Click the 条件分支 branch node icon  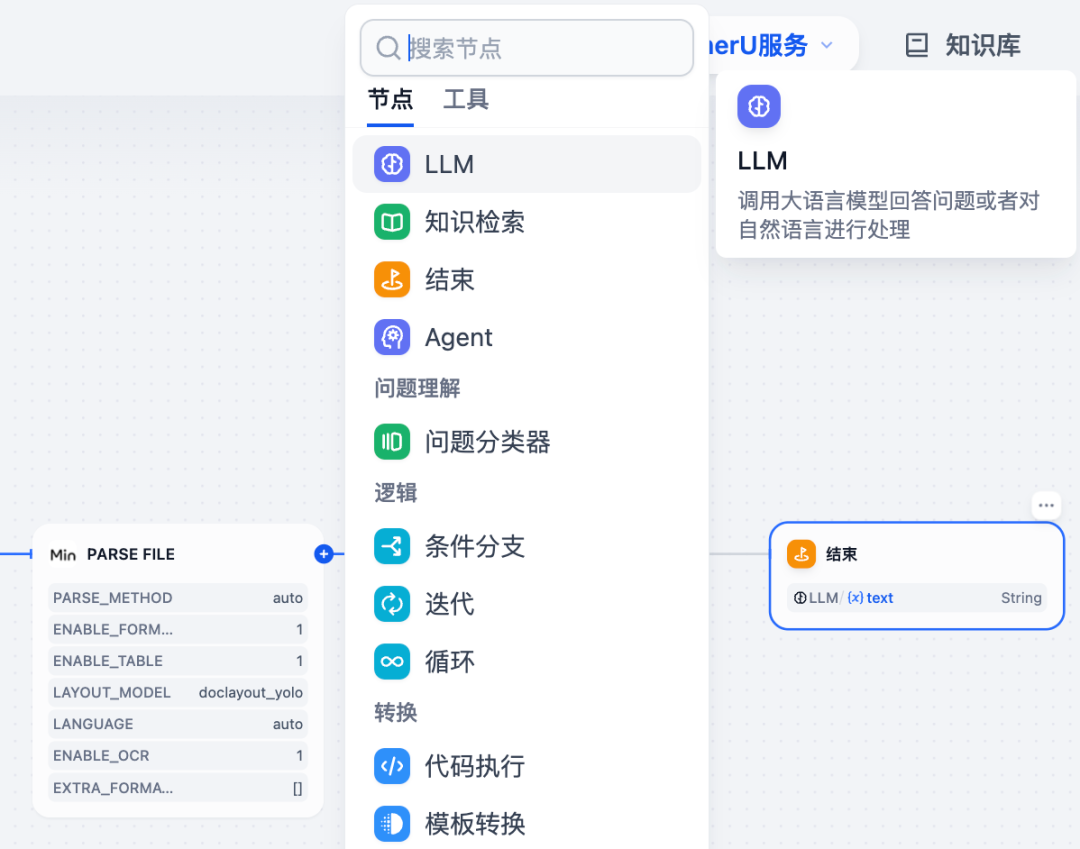tap(391, 546)
